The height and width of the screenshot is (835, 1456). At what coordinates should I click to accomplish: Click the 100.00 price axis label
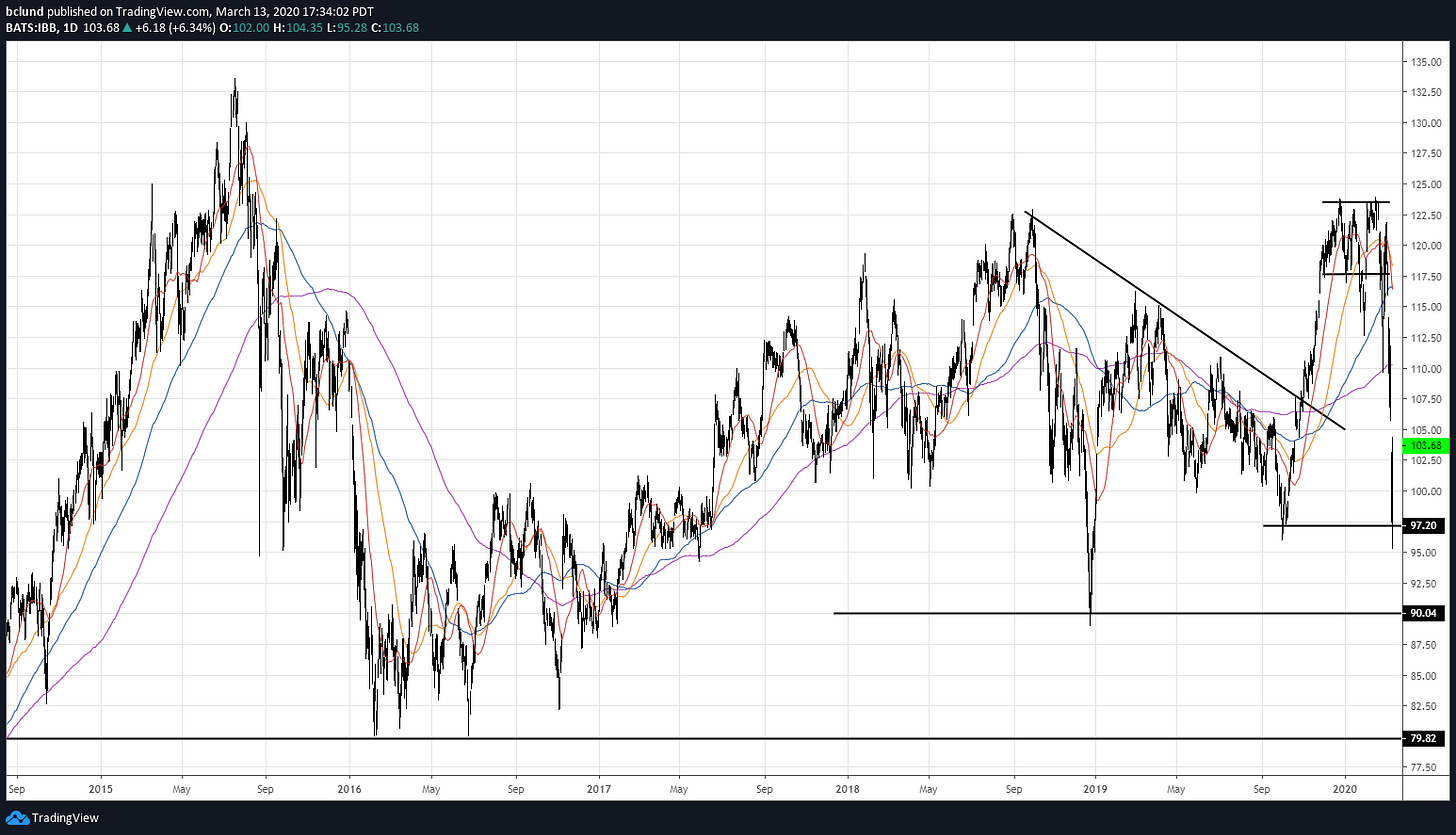click(1425, 491)
